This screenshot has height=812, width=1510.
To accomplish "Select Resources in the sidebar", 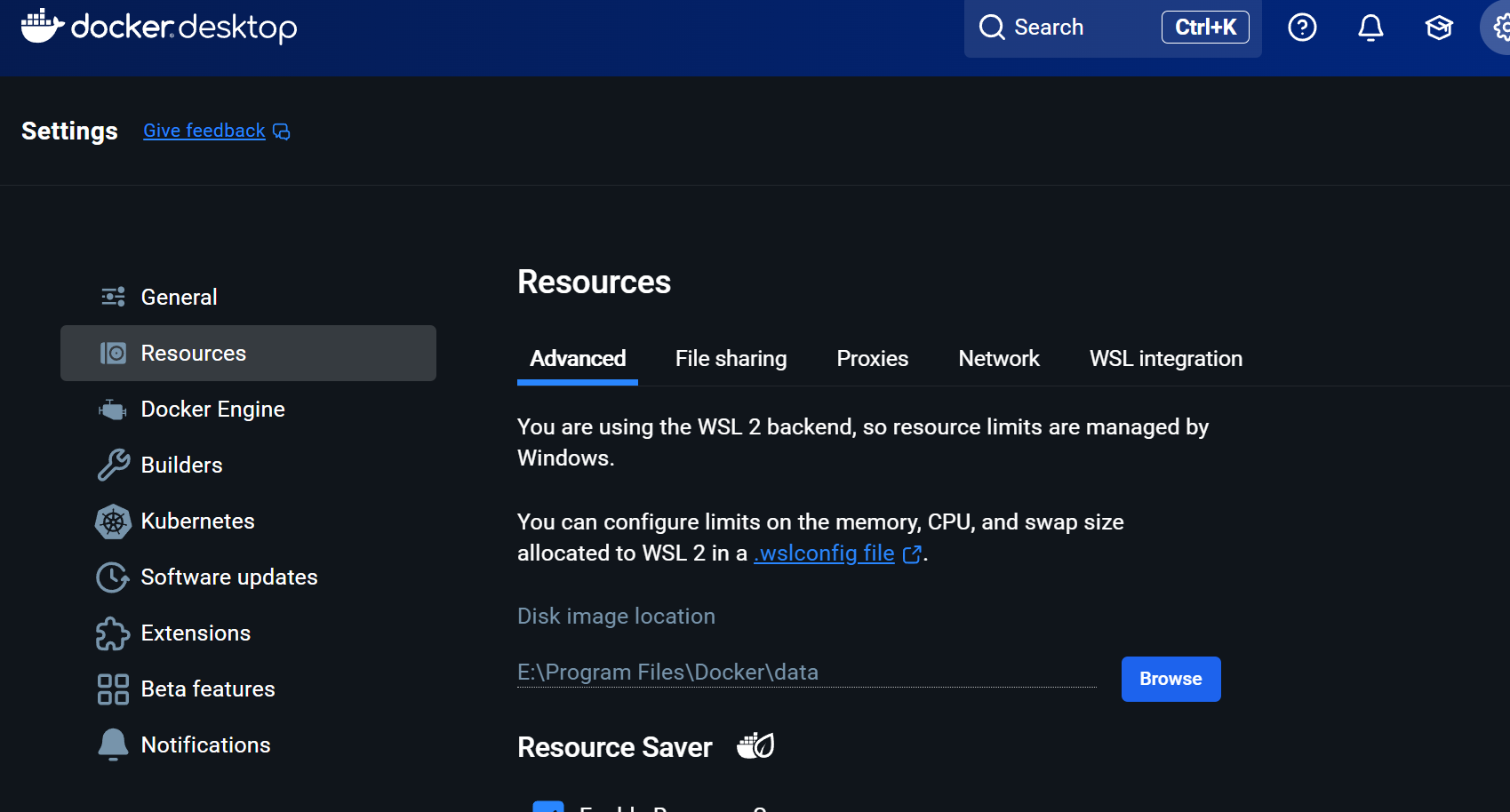I will [248, 353].
